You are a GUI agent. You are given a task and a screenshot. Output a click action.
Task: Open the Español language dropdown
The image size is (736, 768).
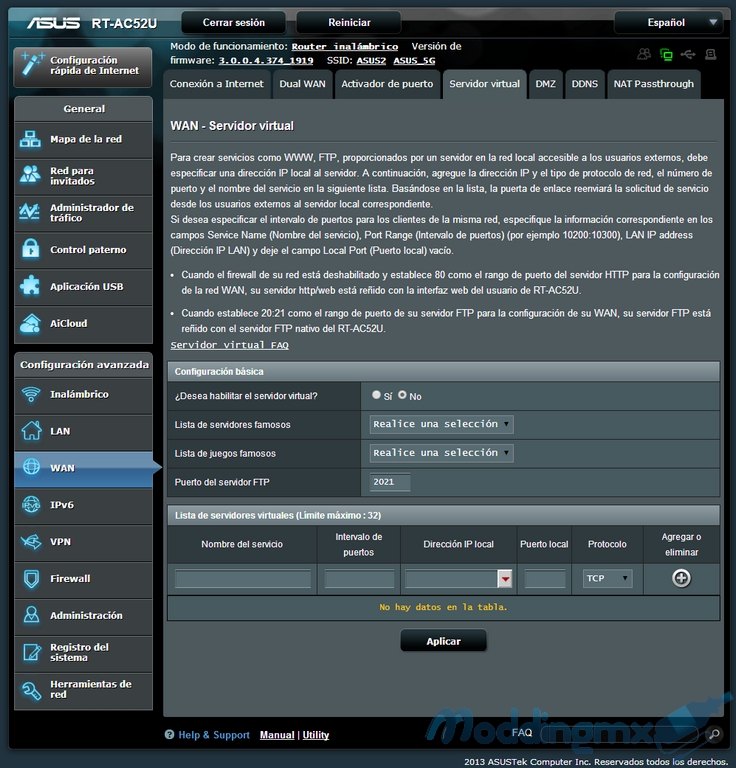(668, 23)
